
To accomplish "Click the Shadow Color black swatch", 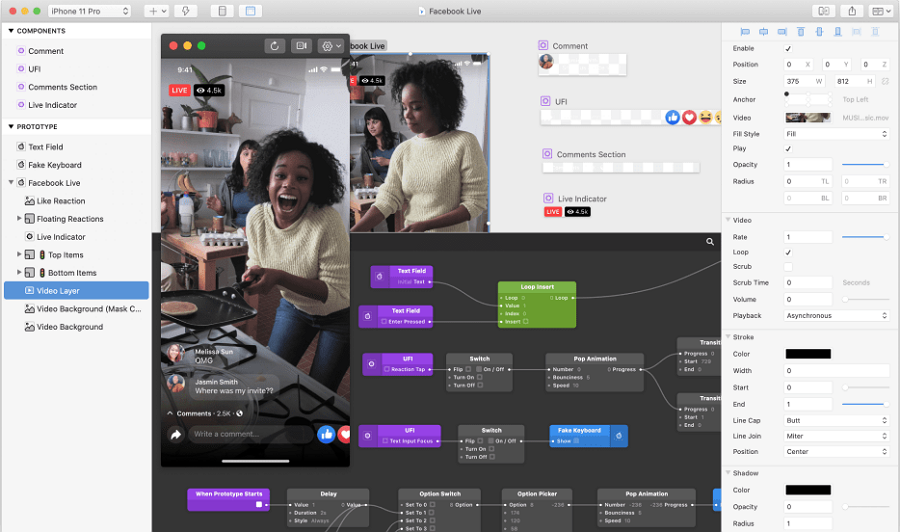I will tap(808, 490).
